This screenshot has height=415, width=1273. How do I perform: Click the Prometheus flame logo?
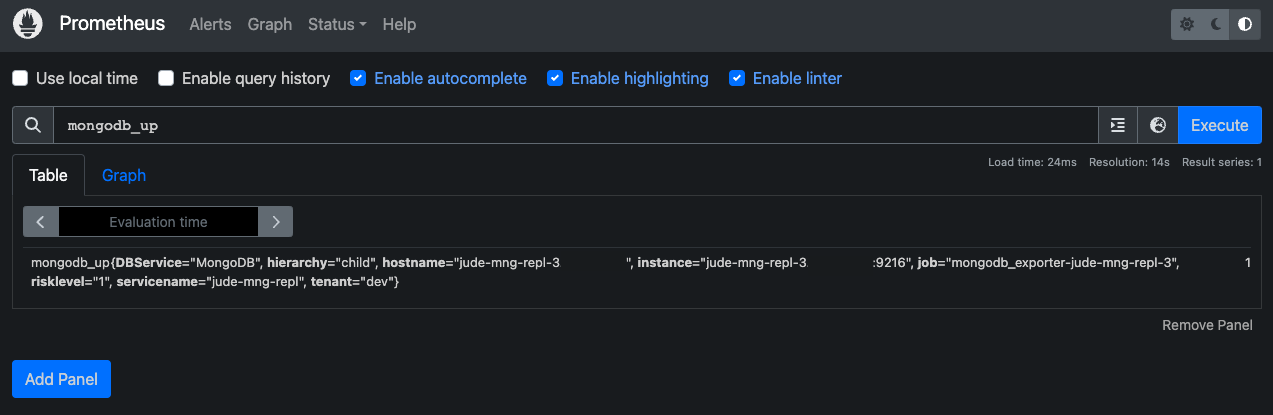pos(27,25)
